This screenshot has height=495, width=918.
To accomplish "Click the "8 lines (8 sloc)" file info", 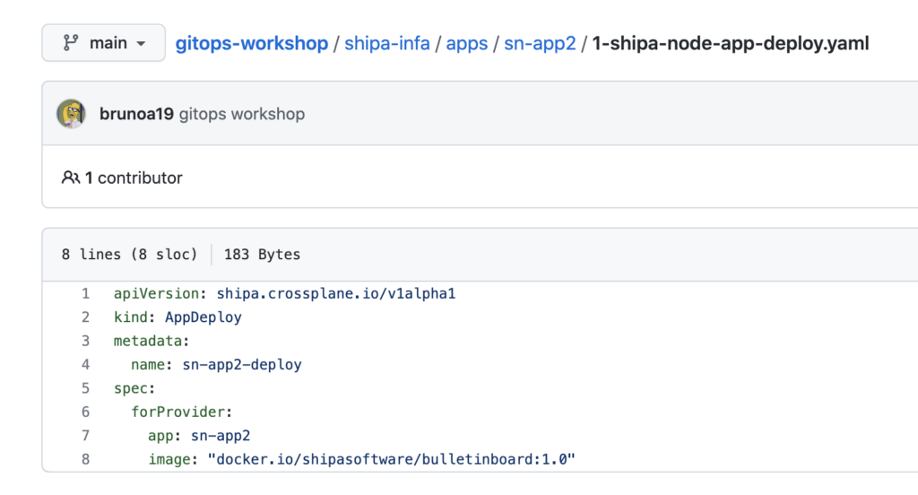I will pyautogui.click(x=129, y=254).
